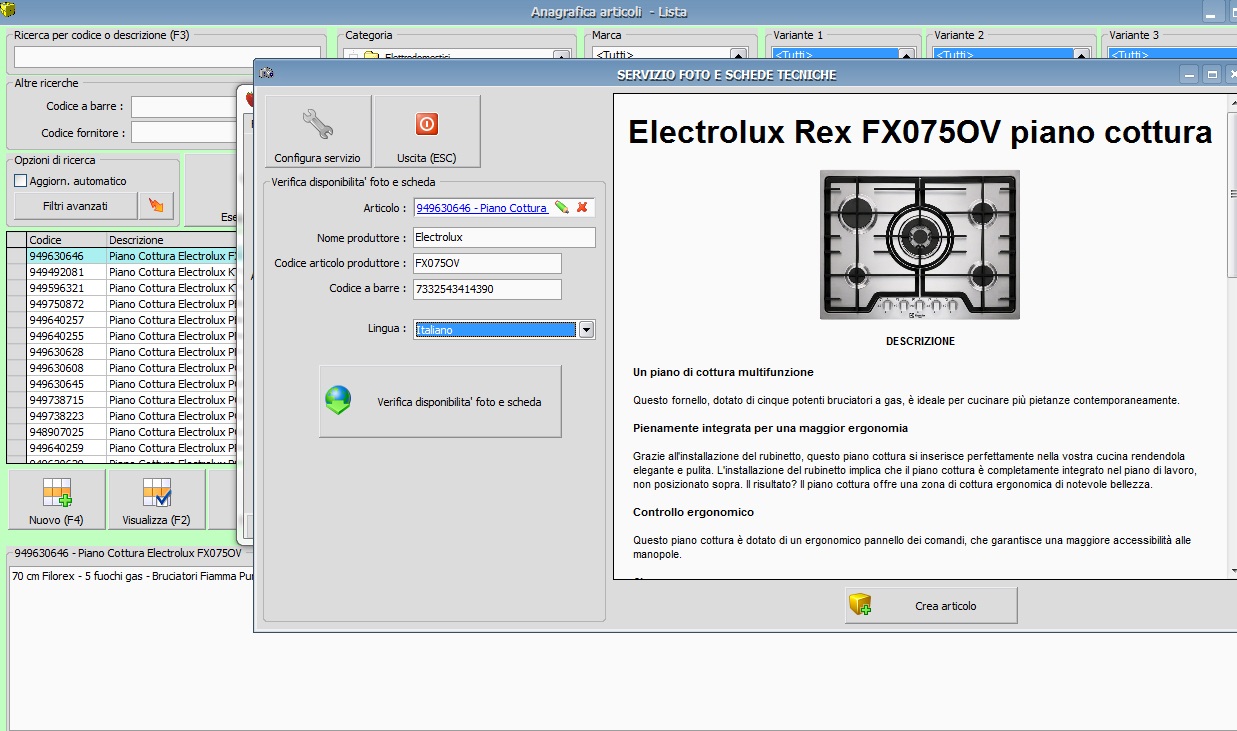Click the Nuovo (F4) button
The height and width of the screenshot is (731, 1237).
tap(57, 499)
